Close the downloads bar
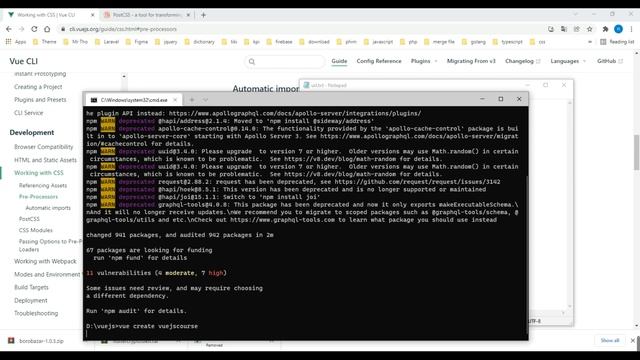 coord(633,340)
